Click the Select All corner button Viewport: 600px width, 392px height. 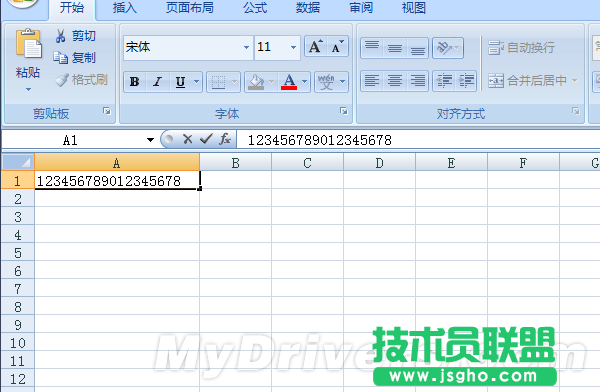pos(18,162)
